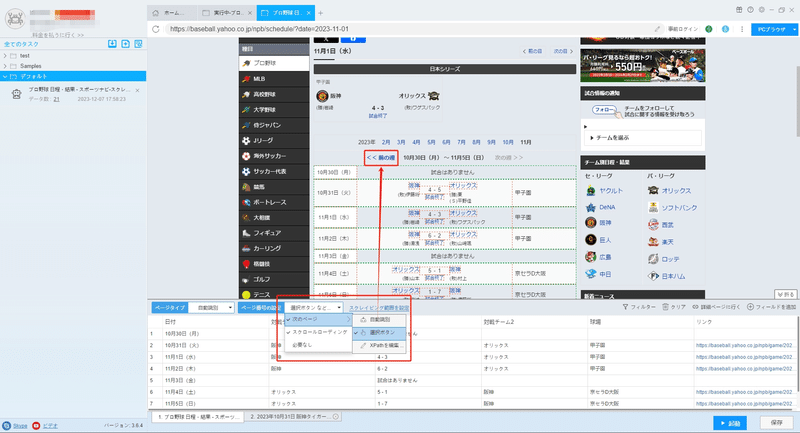The height and width of the screenshot is (433, 800).
Task: Click the 全てのタスク heading
Action: tap(21, 44)
